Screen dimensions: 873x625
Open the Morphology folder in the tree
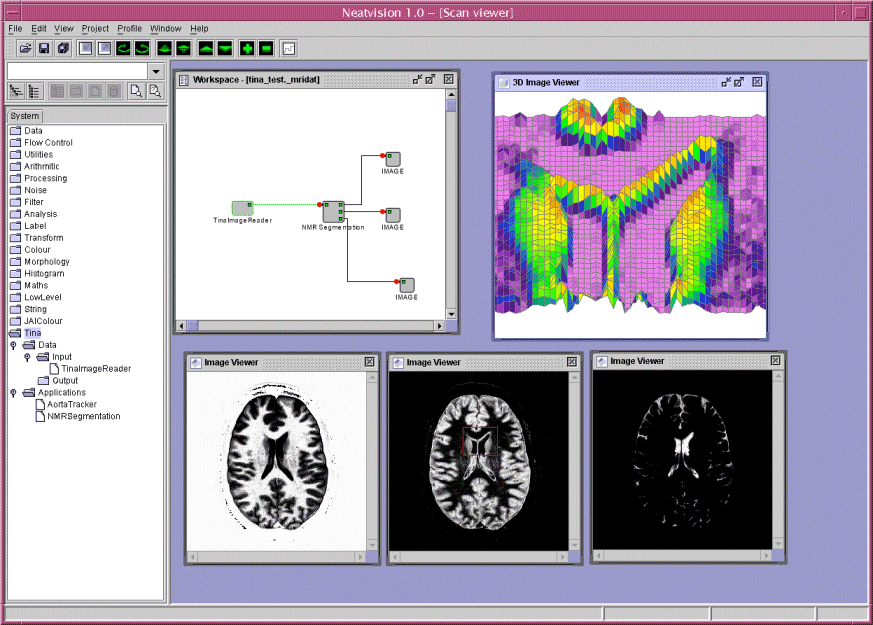point(46,262)
